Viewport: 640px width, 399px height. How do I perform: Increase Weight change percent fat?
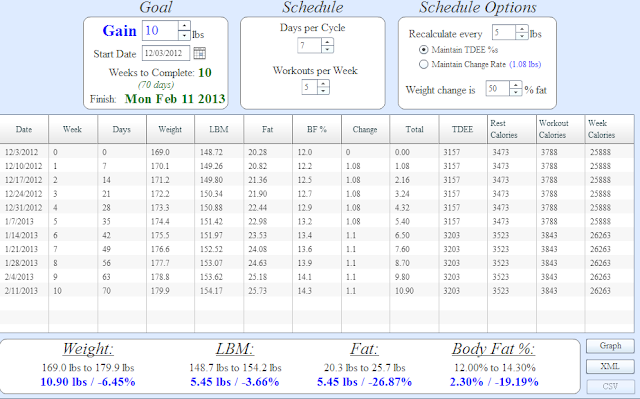click(516, 85)
